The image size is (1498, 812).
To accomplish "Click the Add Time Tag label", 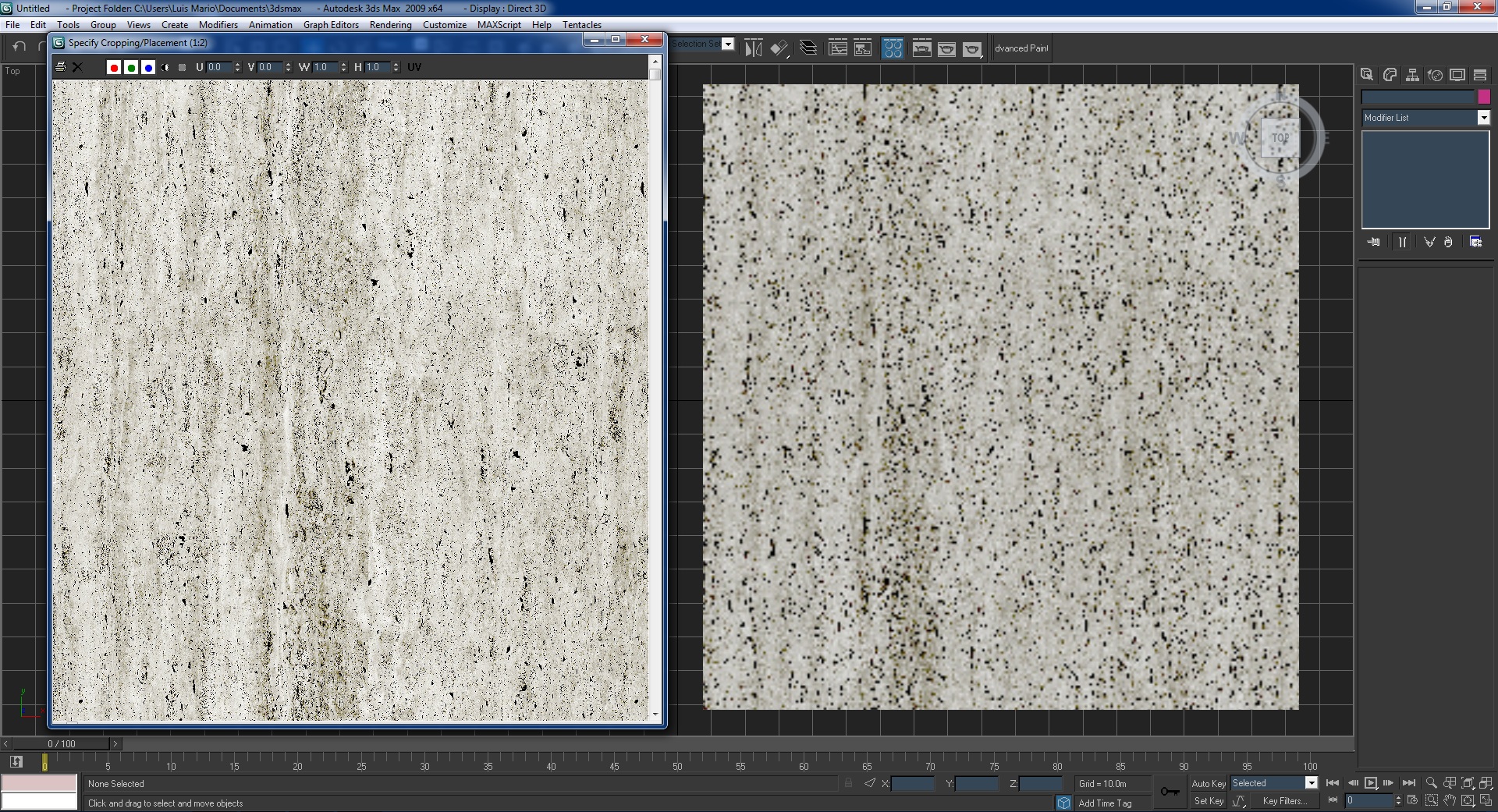I will click(1105, 803).
